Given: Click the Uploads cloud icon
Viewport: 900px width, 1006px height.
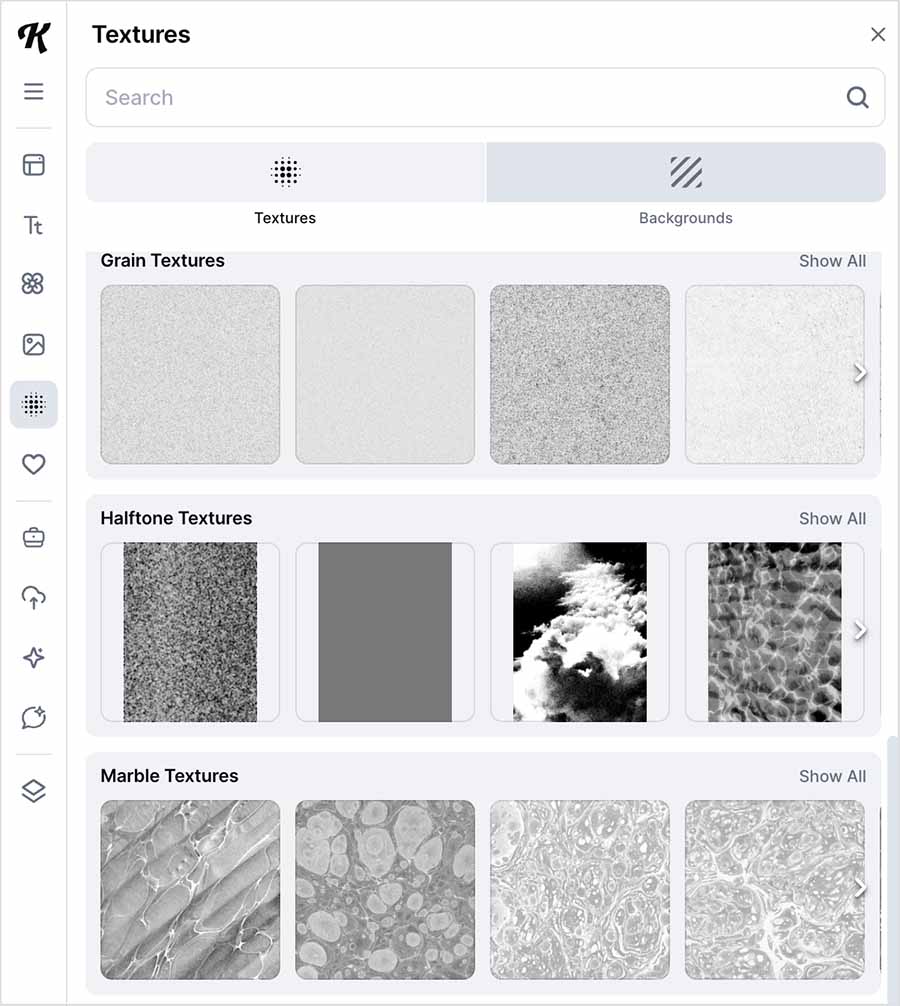Looking at the screenshot, I should (34, 598).
